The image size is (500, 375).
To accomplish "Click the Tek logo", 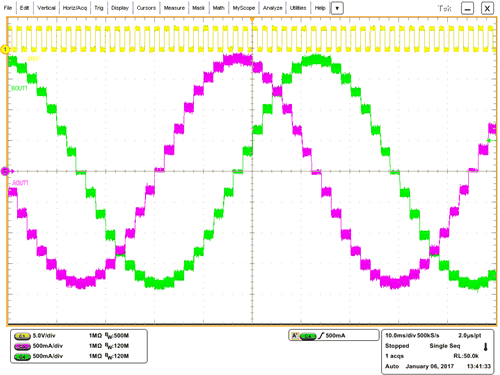I will pos(444,8).
